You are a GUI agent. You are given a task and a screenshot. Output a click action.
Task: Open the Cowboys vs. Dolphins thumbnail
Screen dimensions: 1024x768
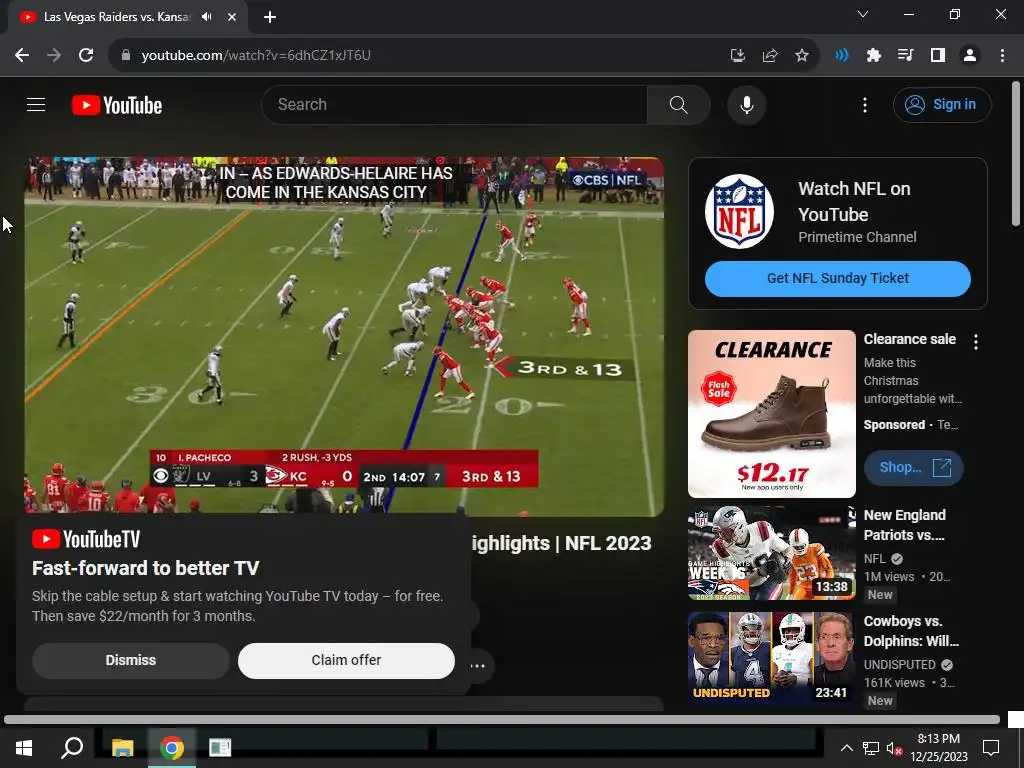771,659
